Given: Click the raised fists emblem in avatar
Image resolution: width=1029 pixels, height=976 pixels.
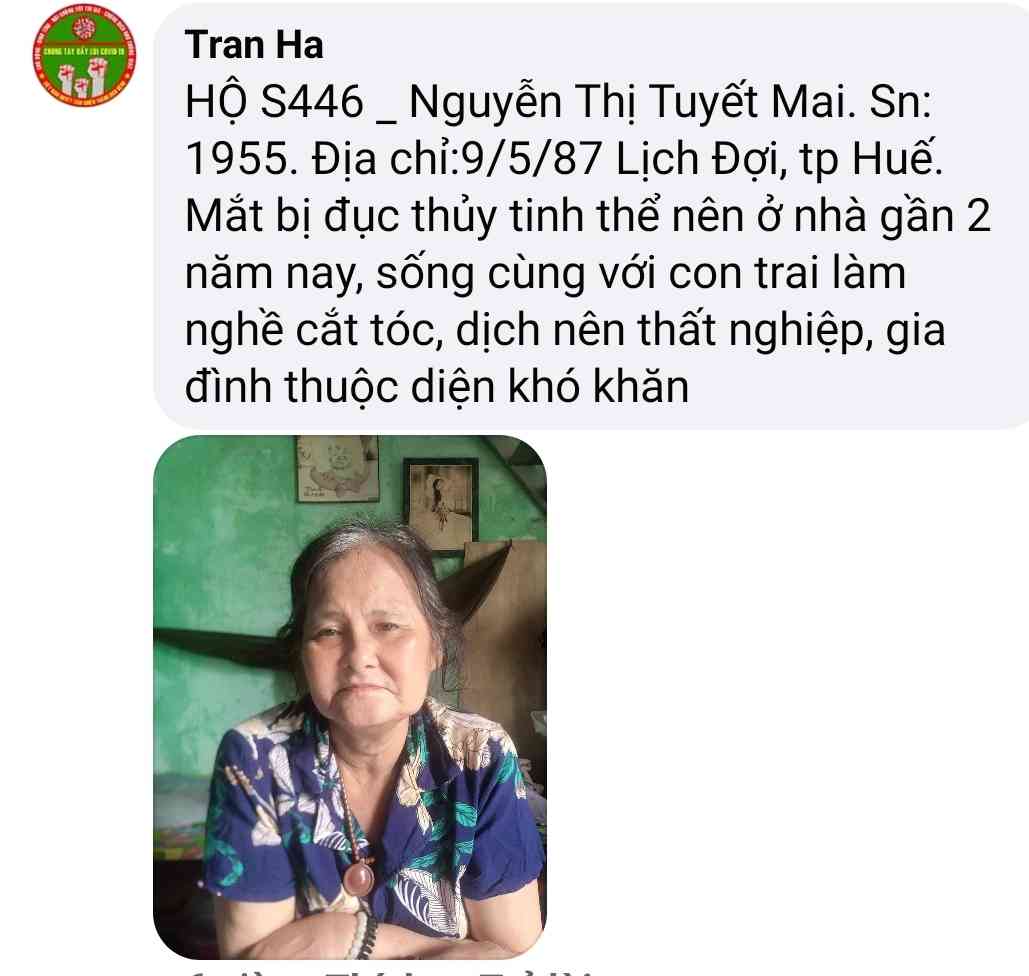Looking at the screenshot, I should click(83, 76).
